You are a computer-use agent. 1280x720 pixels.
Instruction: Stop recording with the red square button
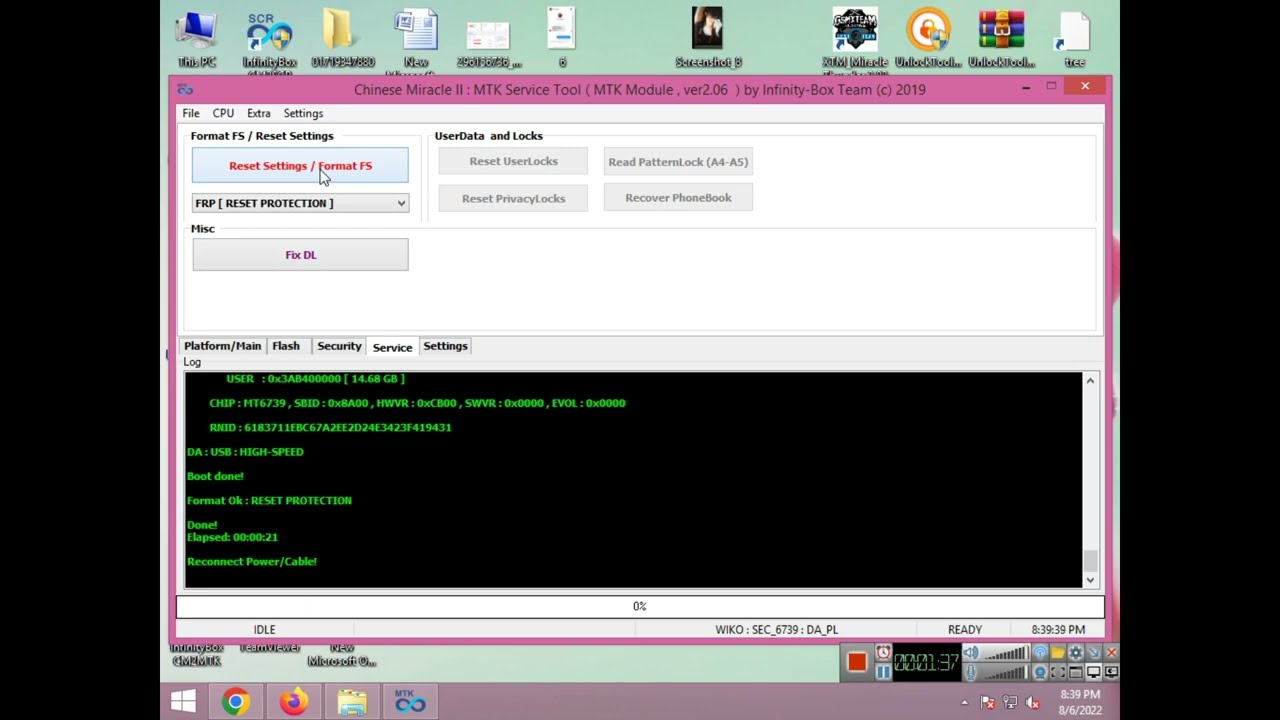click(857, 662)
